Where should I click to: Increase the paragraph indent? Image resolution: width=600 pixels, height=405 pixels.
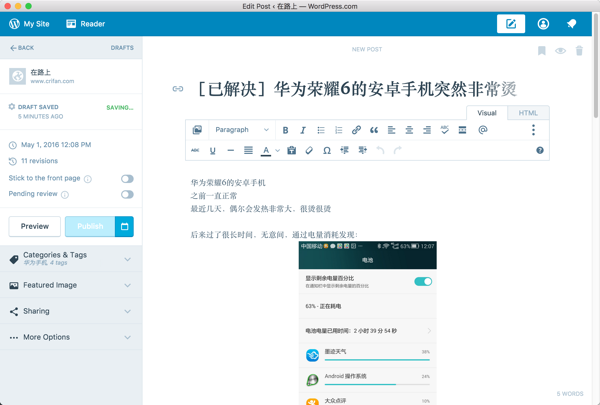[362, 150]
